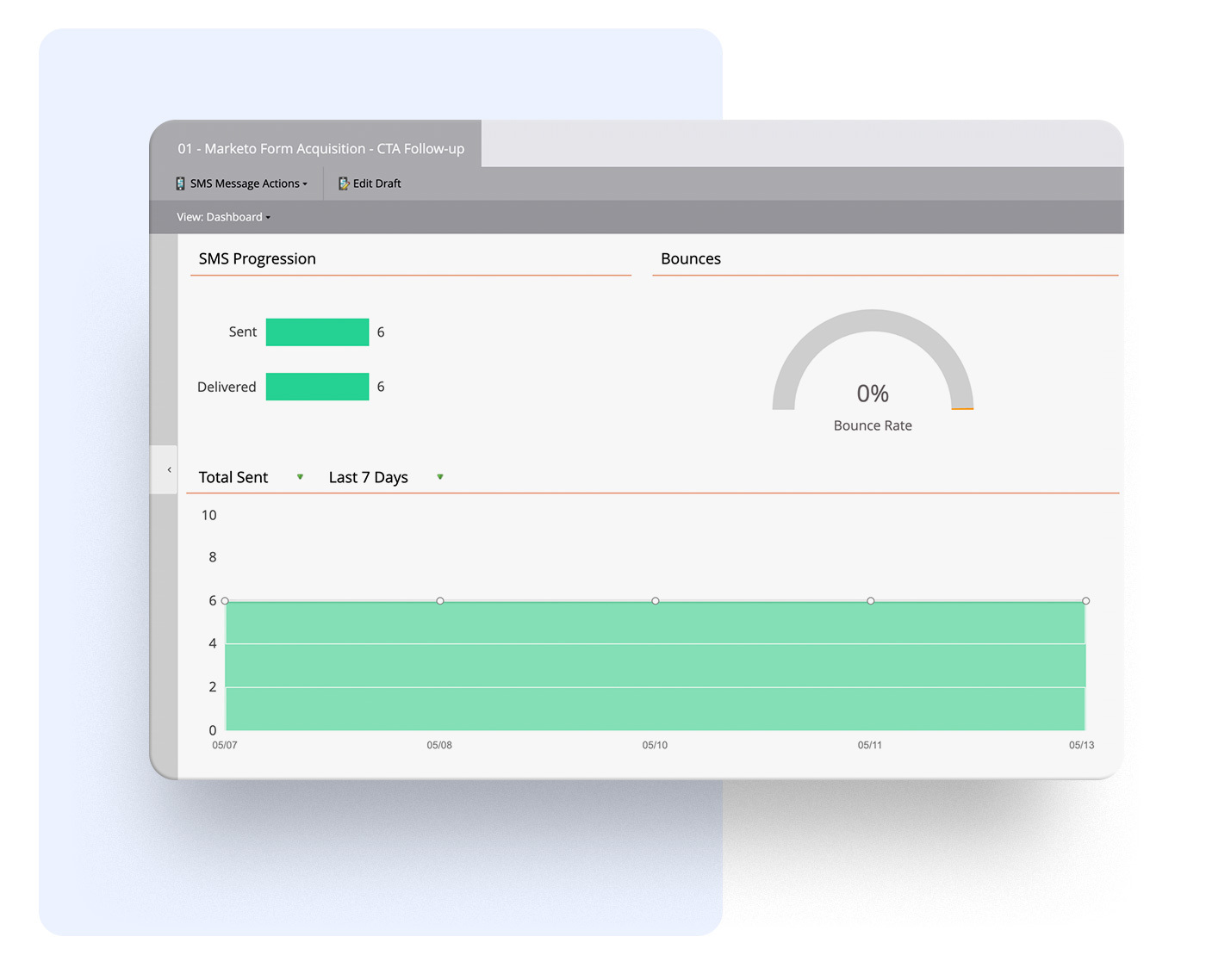This screenshot has width=1206, height=980.
Task: Click the Edit Draft pencil icon
Action: [x=344, y=183]
